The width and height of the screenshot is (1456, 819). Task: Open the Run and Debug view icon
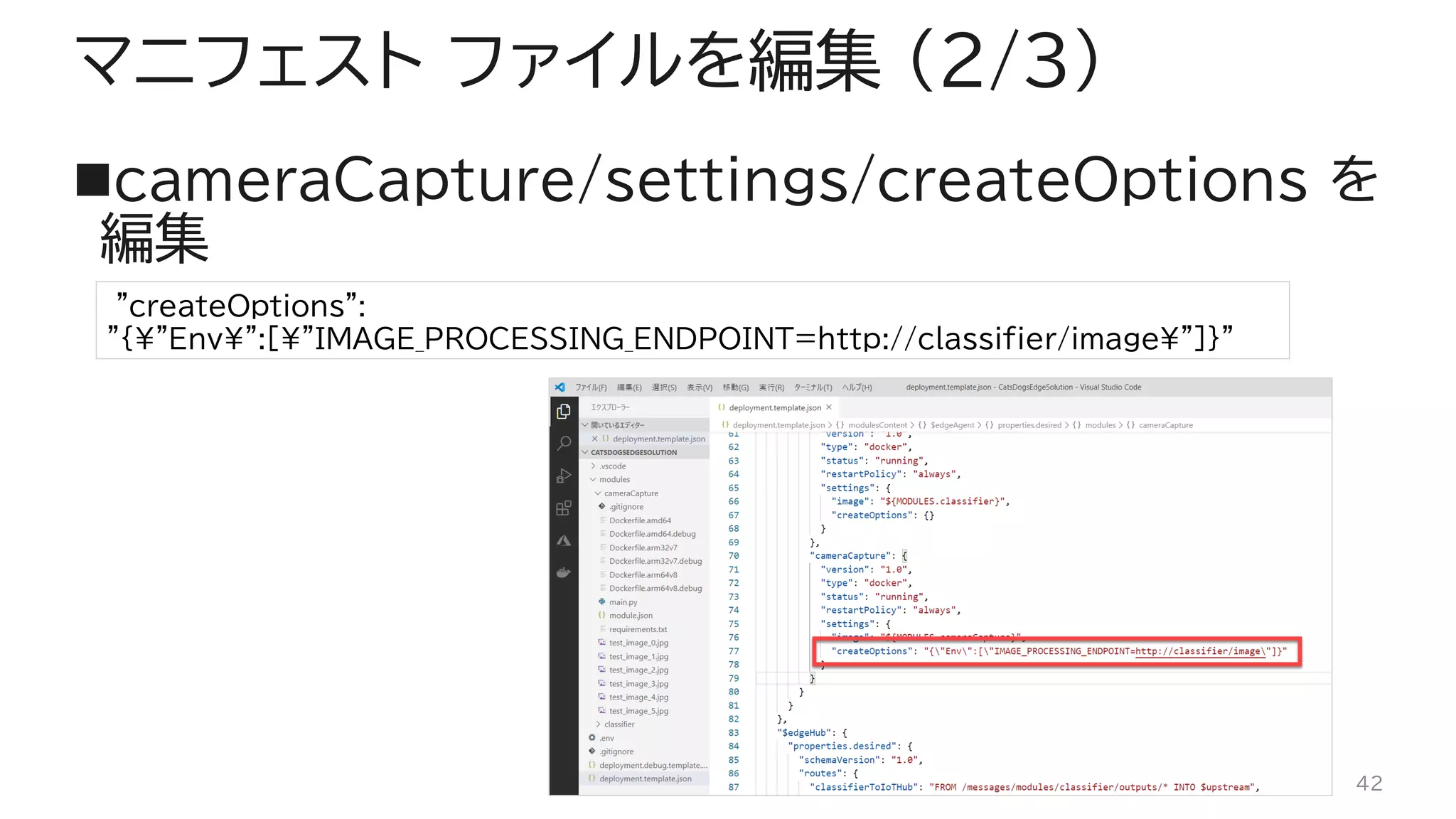[564, 476]
